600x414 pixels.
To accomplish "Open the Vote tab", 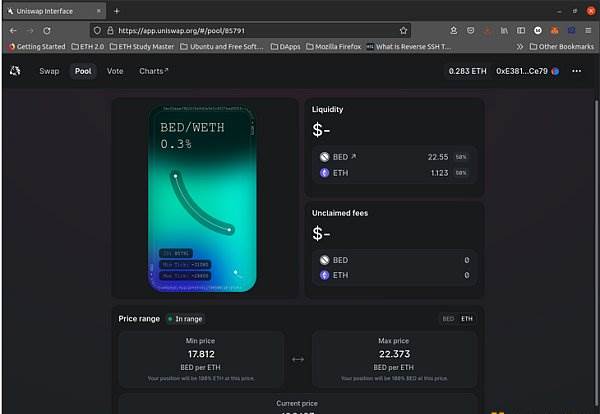I will coord(115,71).
